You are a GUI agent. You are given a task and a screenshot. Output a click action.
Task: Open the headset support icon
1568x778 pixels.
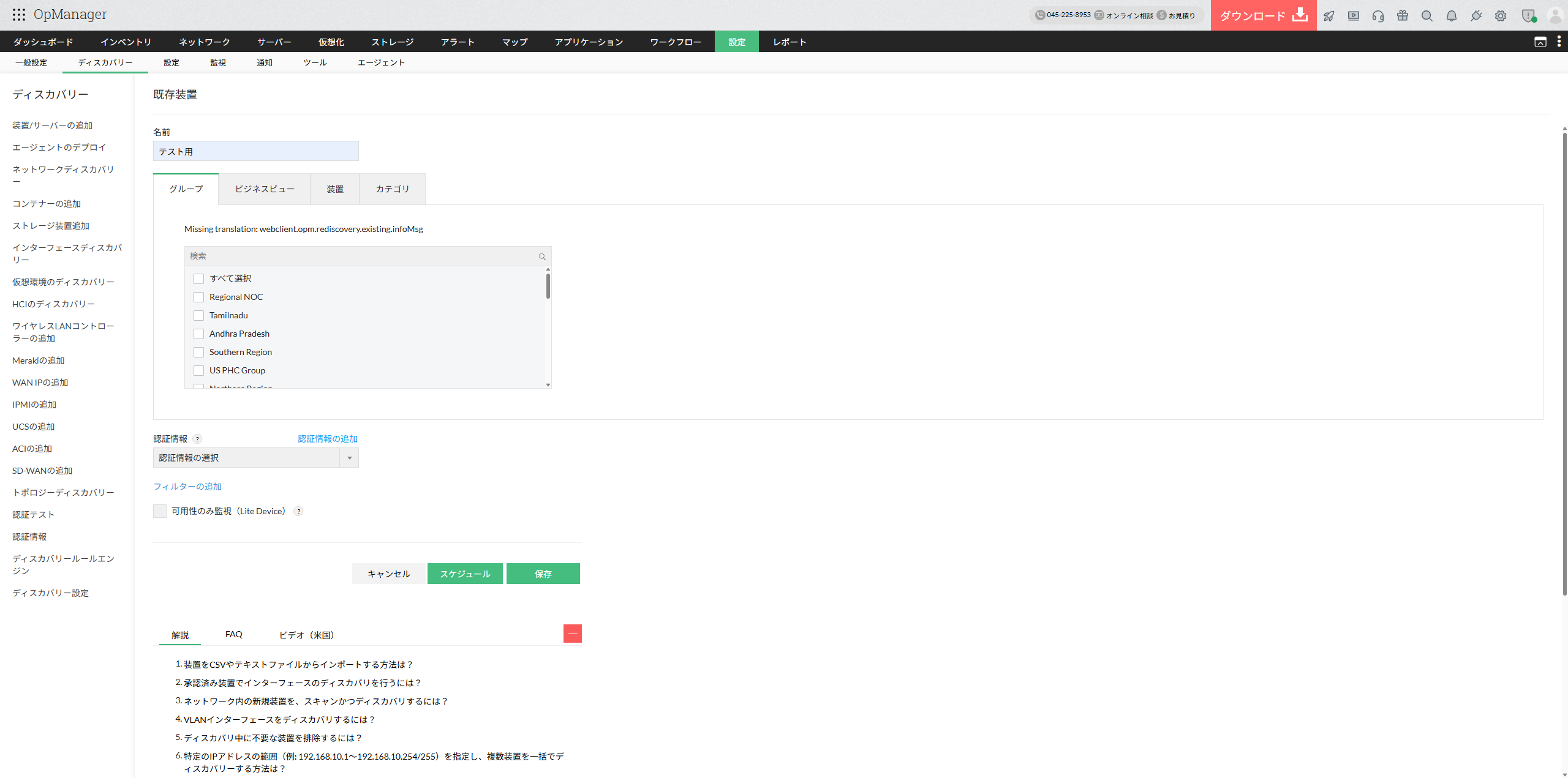(1378, 16)
